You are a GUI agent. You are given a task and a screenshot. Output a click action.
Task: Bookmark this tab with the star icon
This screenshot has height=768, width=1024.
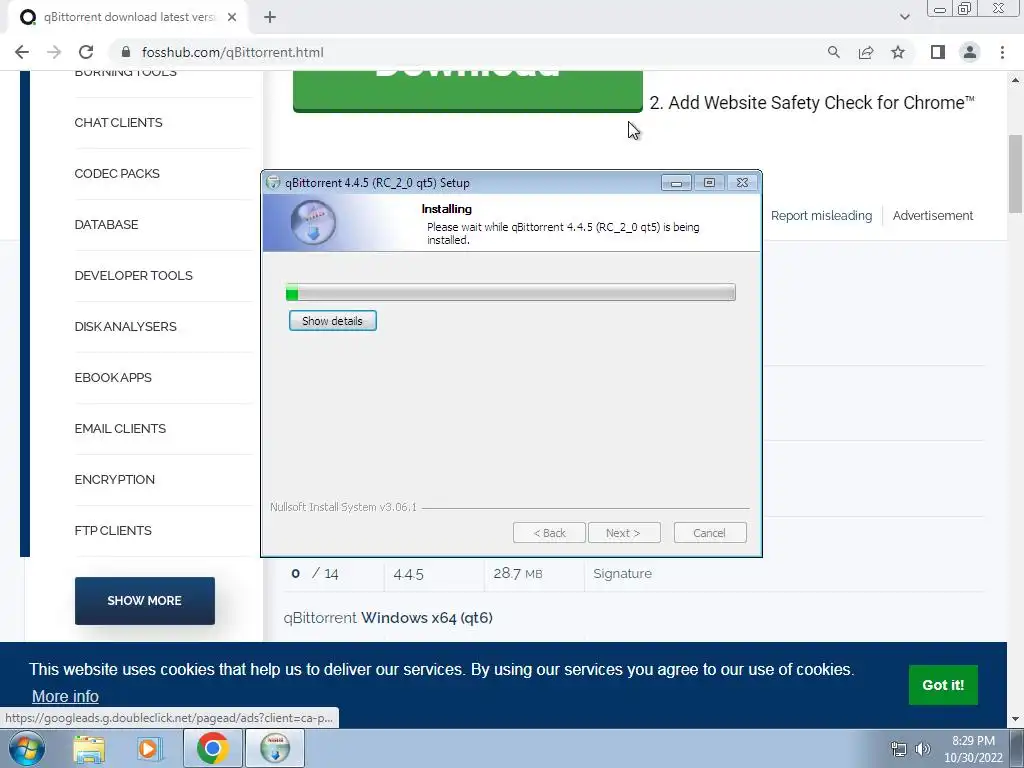[x=898, y=52]
